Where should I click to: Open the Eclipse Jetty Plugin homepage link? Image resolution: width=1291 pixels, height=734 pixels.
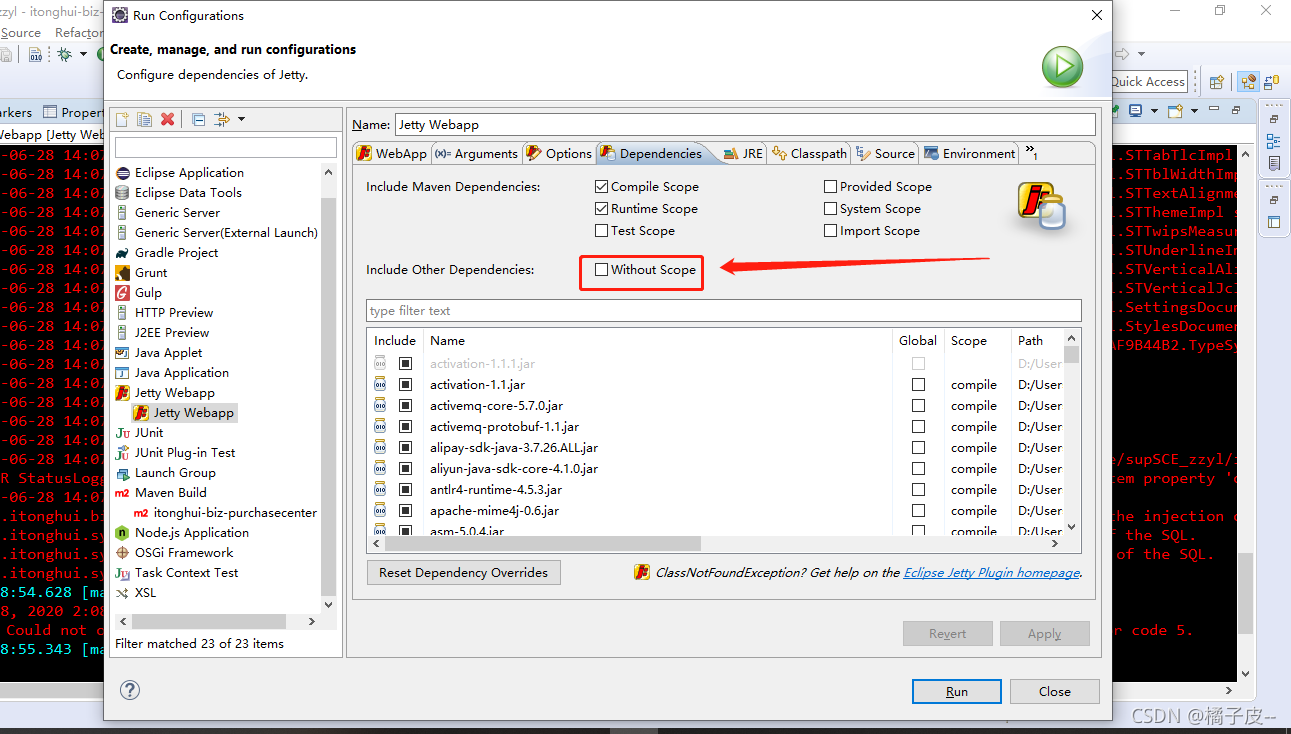click(x=991, y=572)
